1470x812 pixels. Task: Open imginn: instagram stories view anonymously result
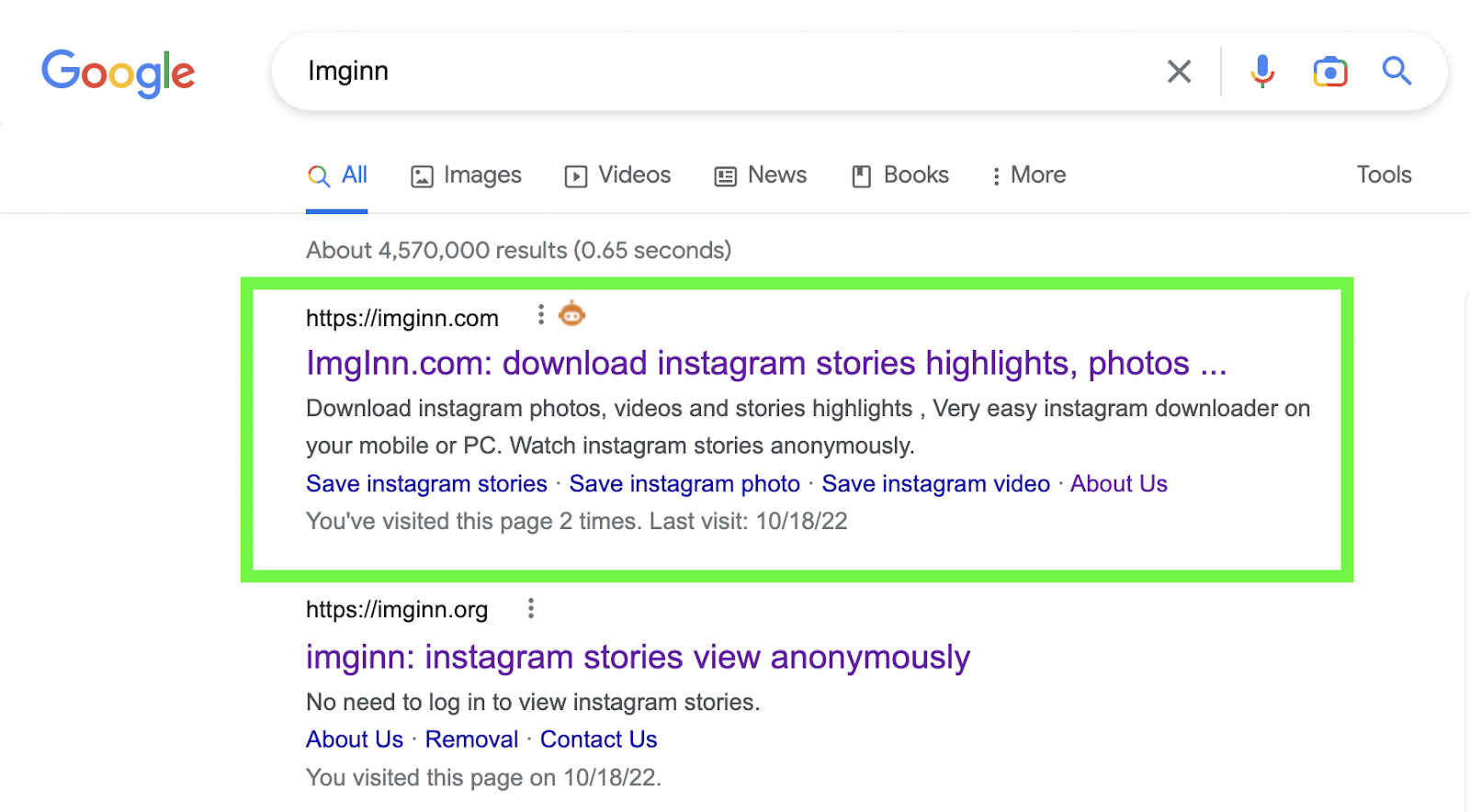(x=638, y=658)
